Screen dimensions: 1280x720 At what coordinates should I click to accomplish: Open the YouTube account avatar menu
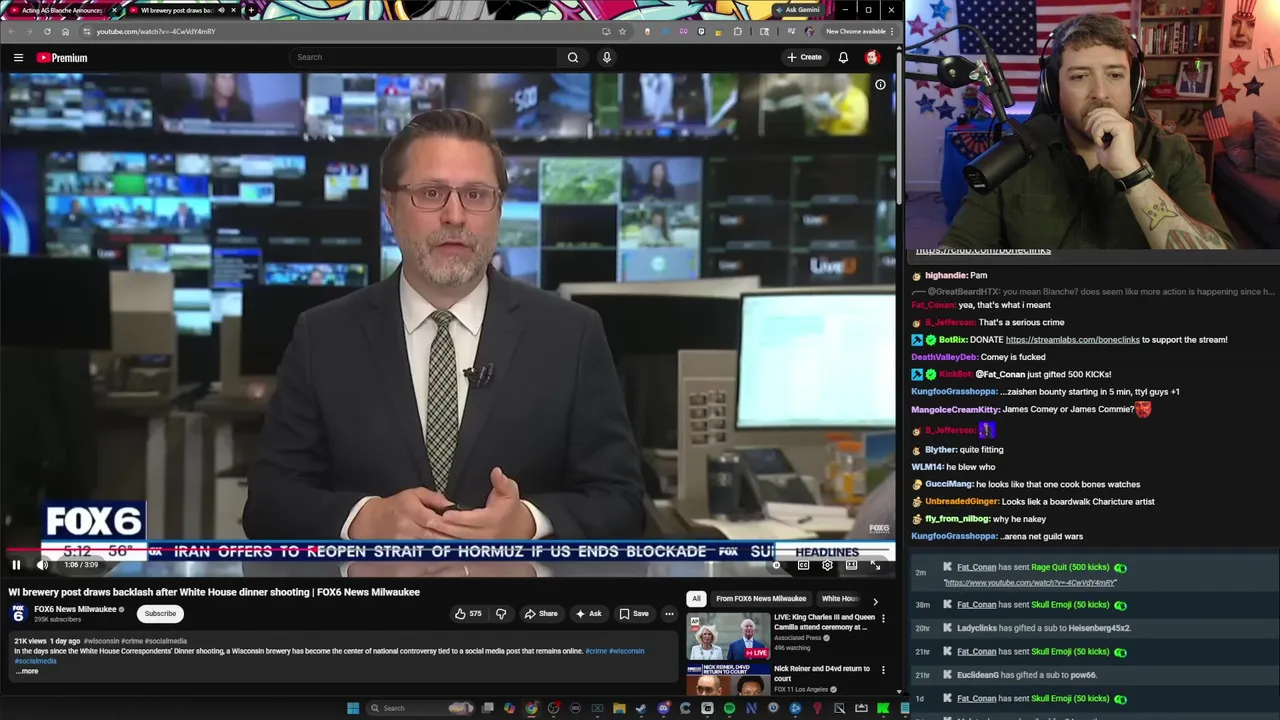click(872, 57)
